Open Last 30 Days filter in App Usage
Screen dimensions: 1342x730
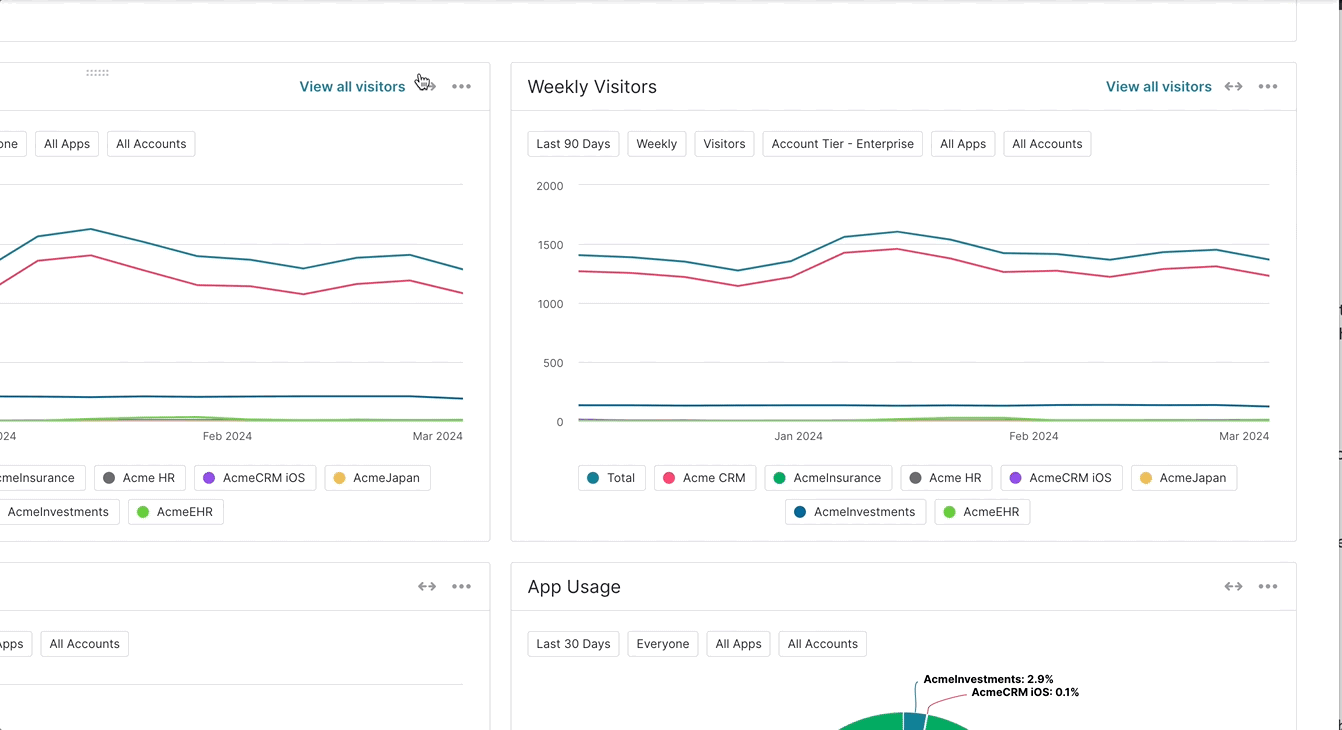[x=573, y=644]
